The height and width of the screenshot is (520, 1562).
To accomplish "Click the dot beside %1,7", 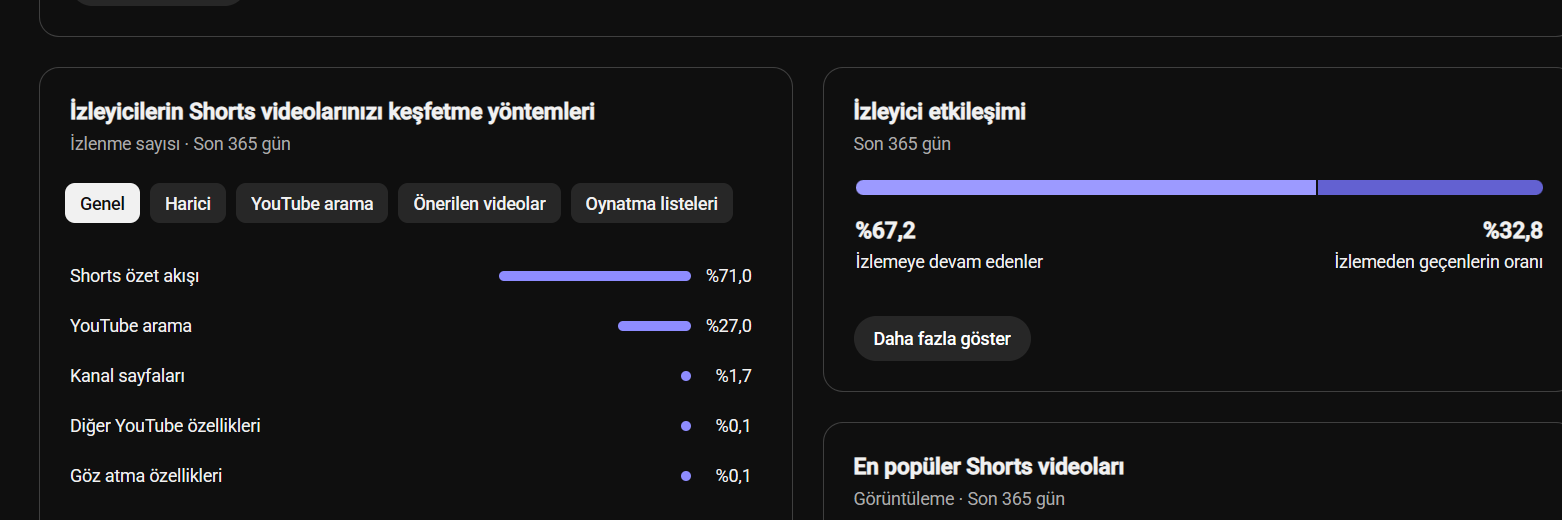I will tap(686, 376).
